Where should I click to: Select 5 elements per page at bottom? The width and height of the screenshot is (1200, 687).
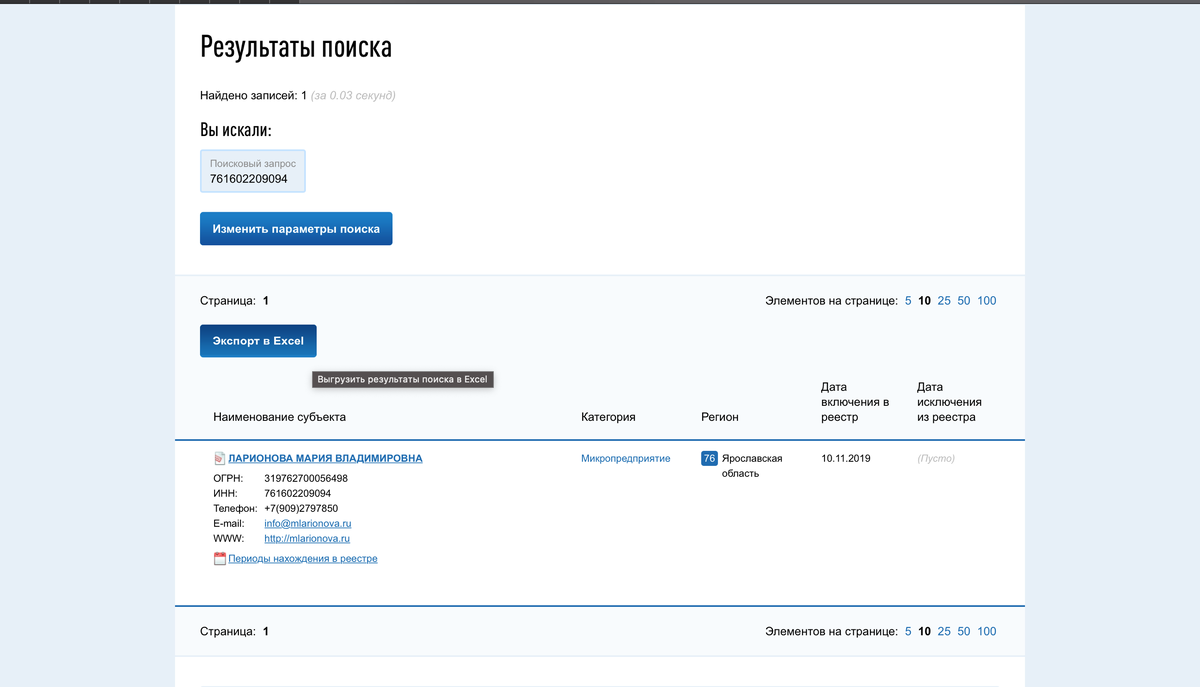click(907, 631)
